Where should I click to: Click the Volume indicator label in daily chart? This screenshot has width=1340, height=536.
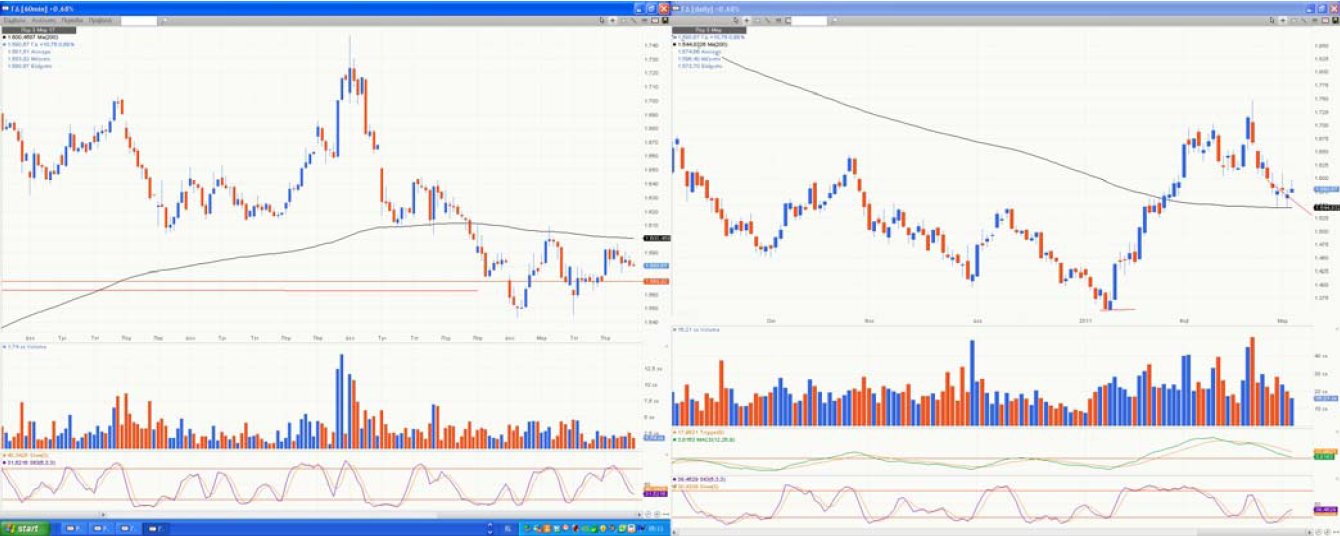coord(690,329)
